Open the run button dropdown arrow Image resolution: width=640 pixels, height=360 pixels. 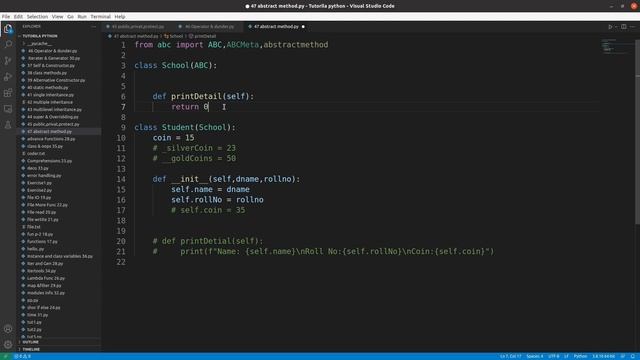click(x=616, y=27)
